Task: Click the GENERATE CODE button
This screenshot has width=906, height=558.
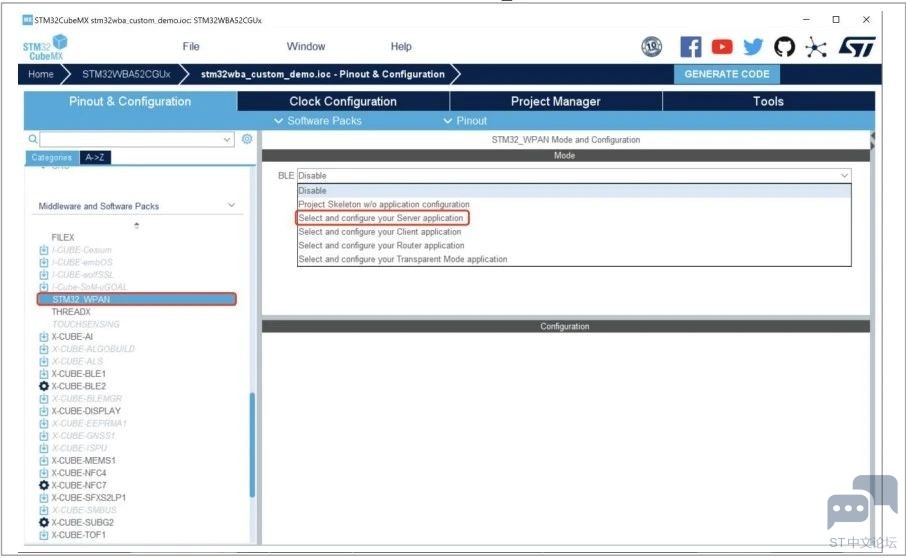Action: pyautogui.click(x=727, y=74)
